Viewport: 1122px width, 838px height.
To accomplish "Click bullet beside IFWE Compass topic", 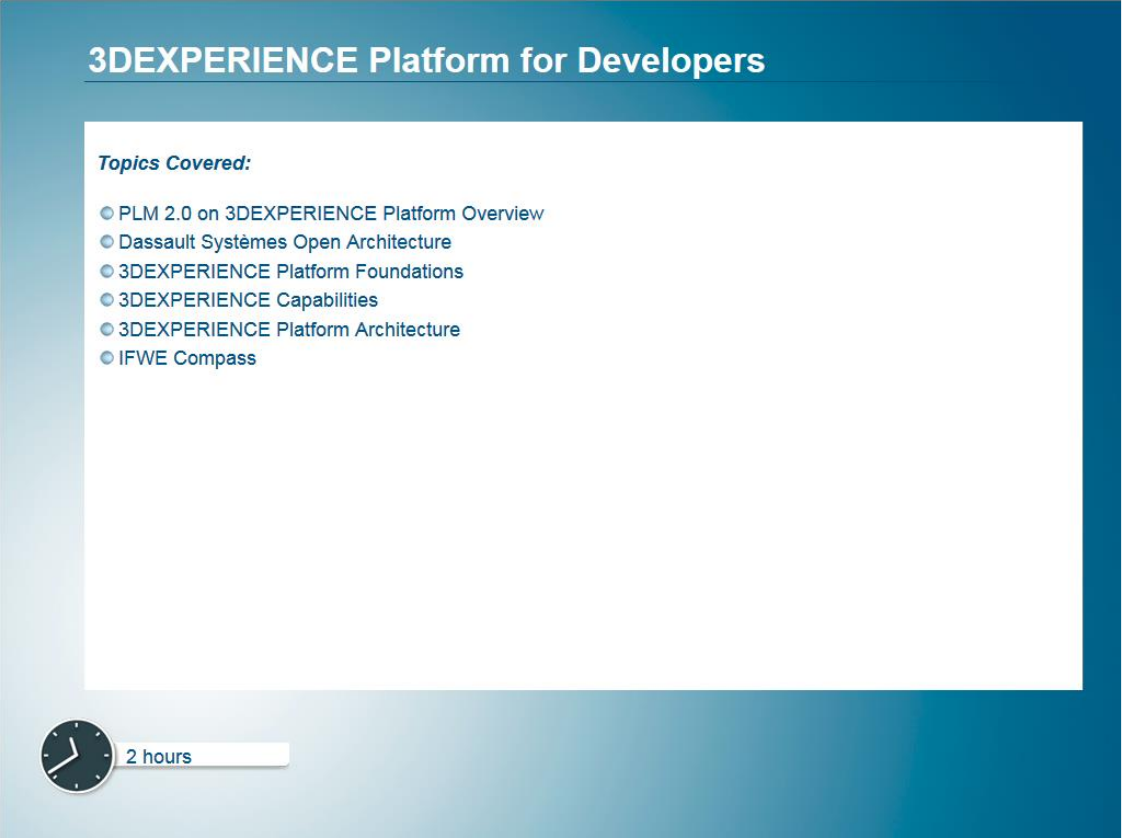I will [x=107, y=358].
